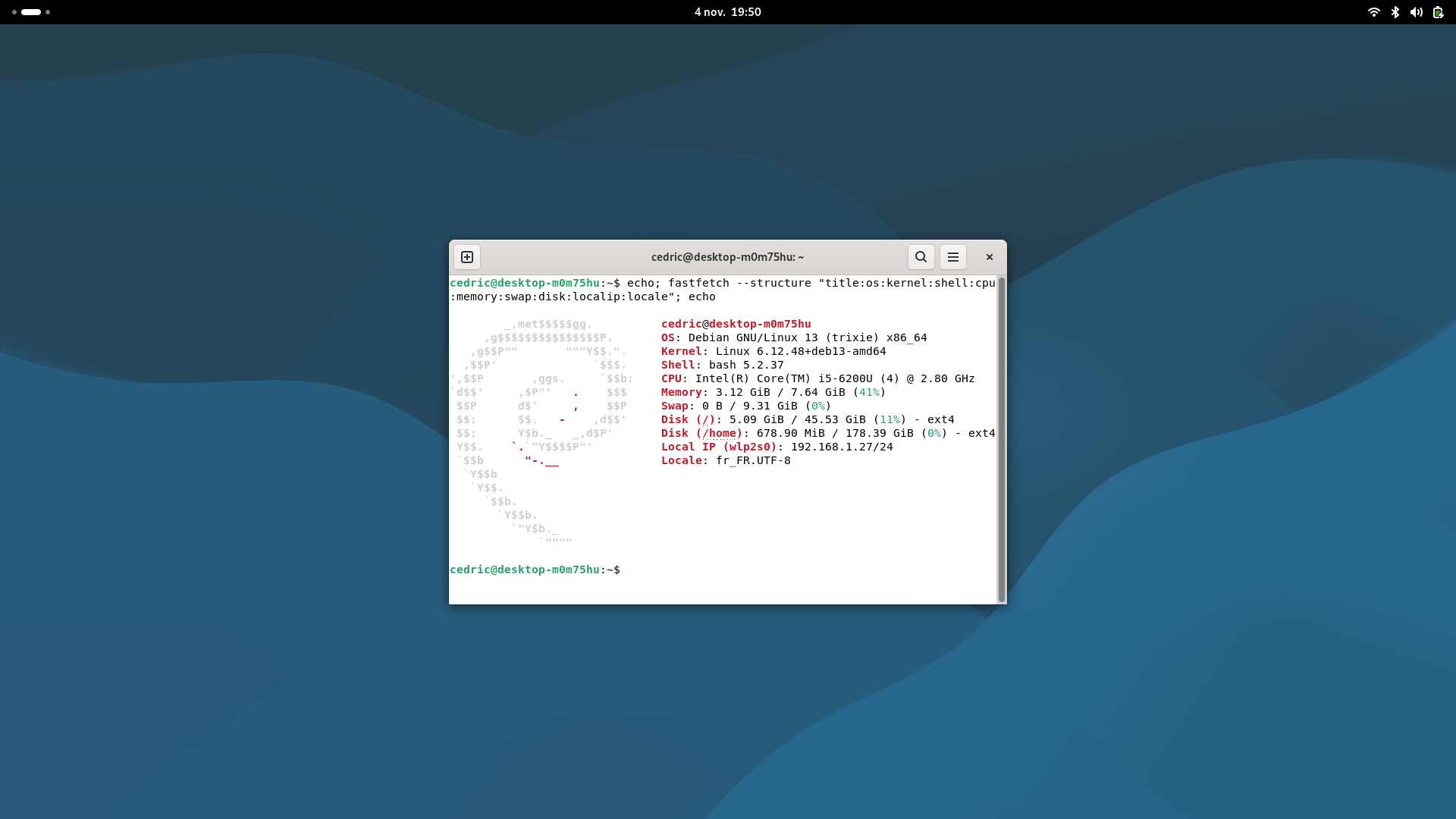Click the Bluetooth status icon
The width and height of the screenshot is (1456, 819).
(1395, 12)
